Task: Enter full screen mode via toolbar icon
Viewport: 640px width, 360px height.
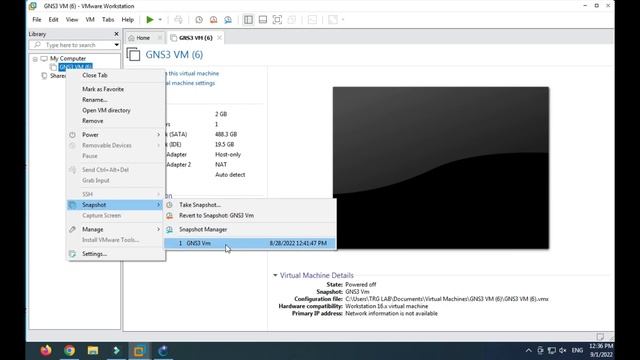Action: tap(277, 20)
